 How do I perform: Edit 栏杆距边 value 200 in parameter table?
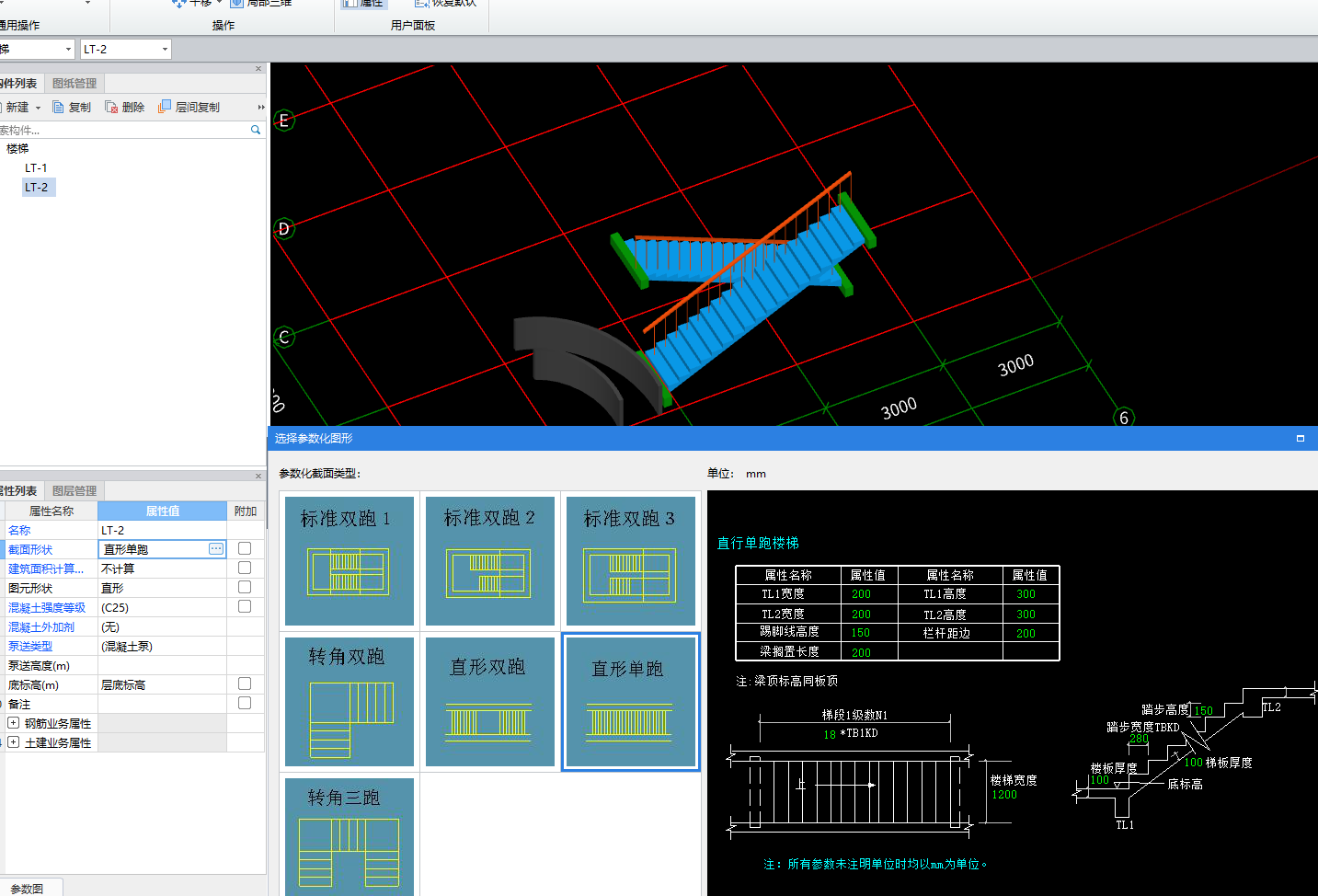[x=1026, y=634]
